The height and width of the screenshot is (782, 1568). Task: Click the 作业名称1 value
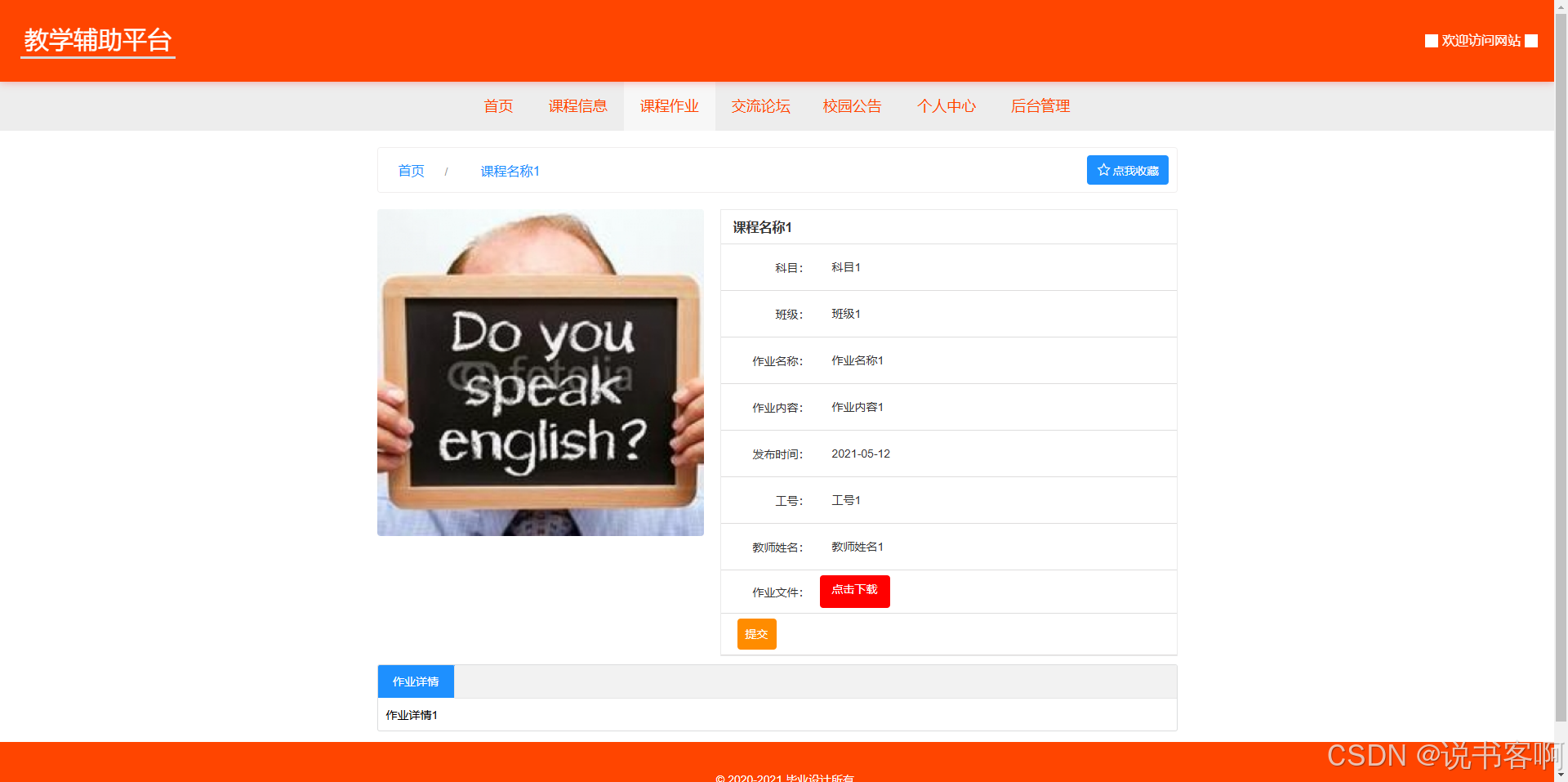857,360
